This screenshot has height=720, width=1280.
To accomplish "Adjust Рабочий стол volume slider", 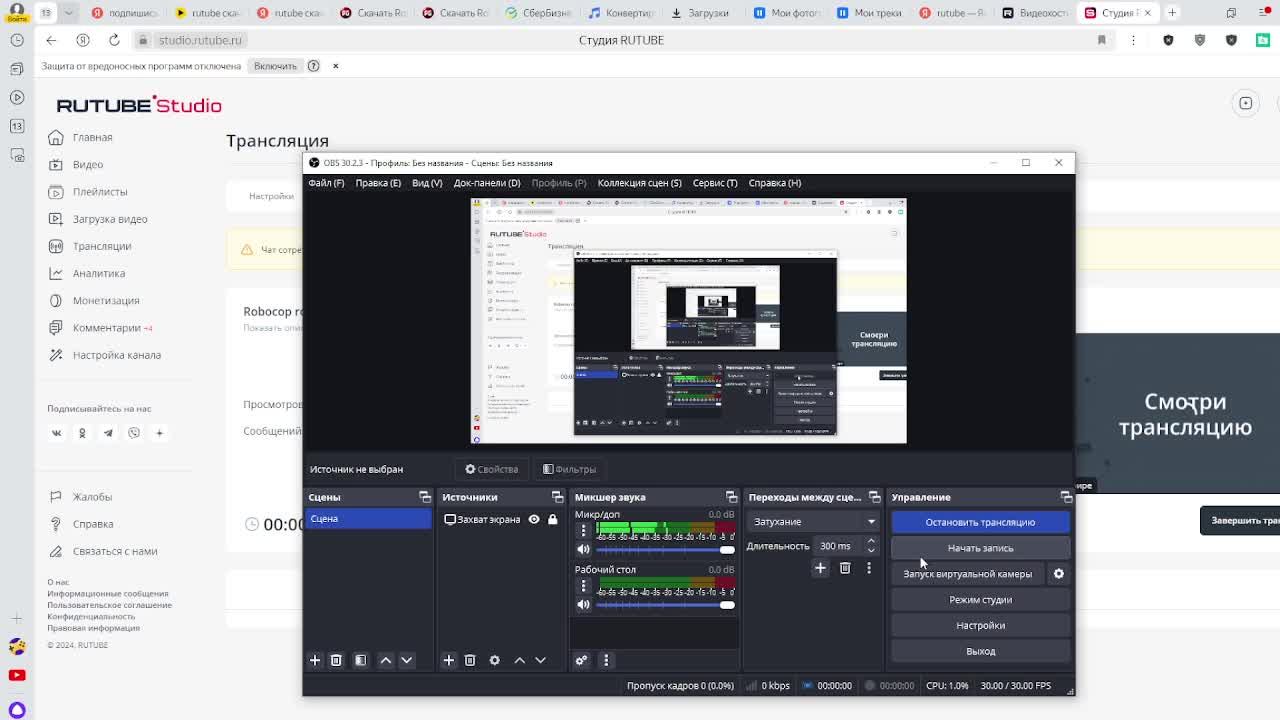I will pos(665,604).
